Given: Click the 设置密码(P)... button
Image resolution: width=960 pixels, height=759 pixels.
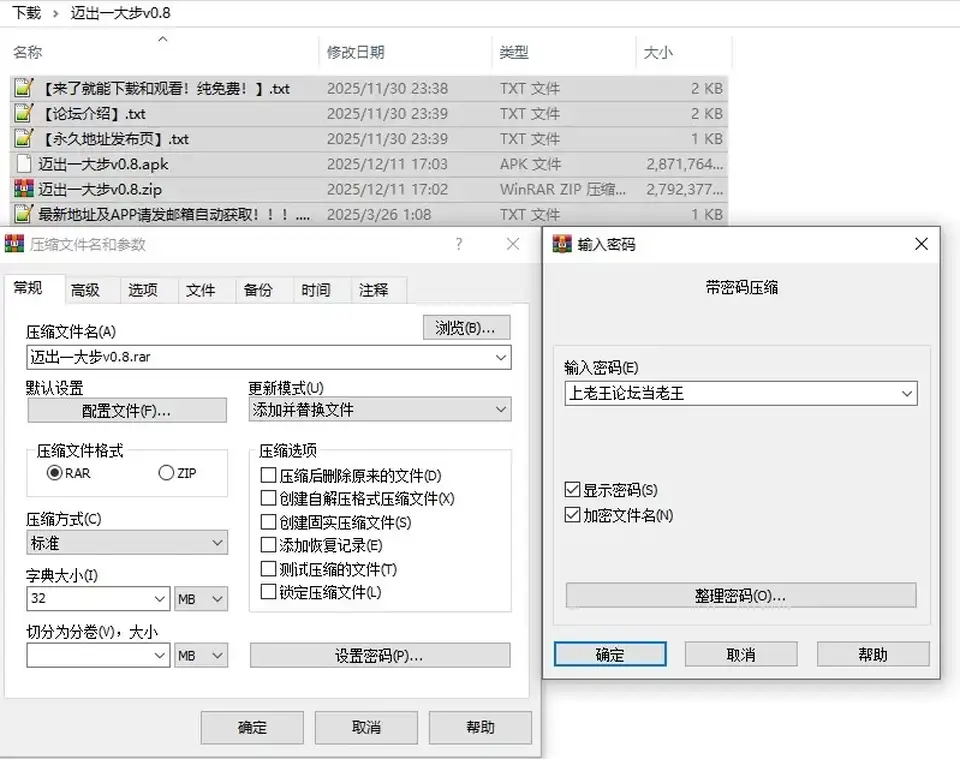Looking at the screenshot, I should pyautogui.click(x=380, y=656).
